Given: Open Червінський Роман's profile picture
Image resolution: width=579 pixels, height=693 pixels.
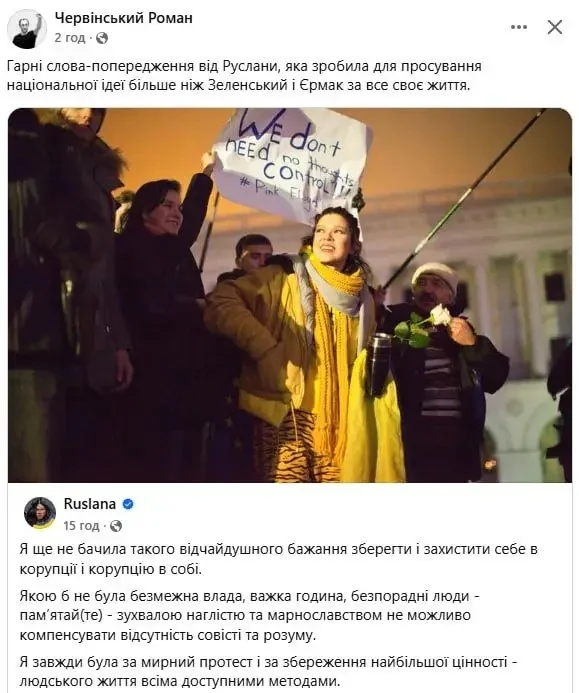Looking at the screenshot, I should 27,29.
